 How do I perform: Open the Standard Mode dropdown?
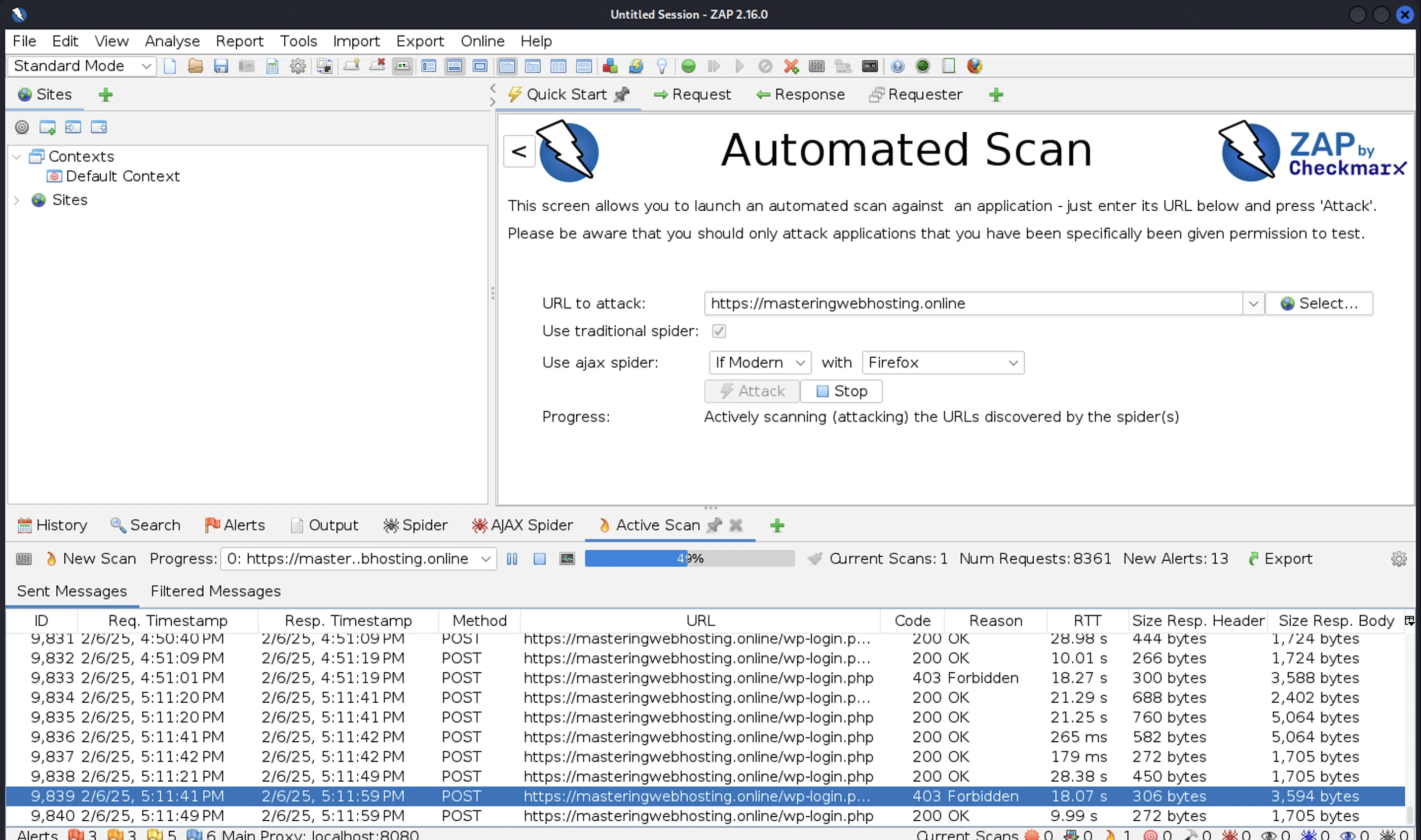[82, 66]
